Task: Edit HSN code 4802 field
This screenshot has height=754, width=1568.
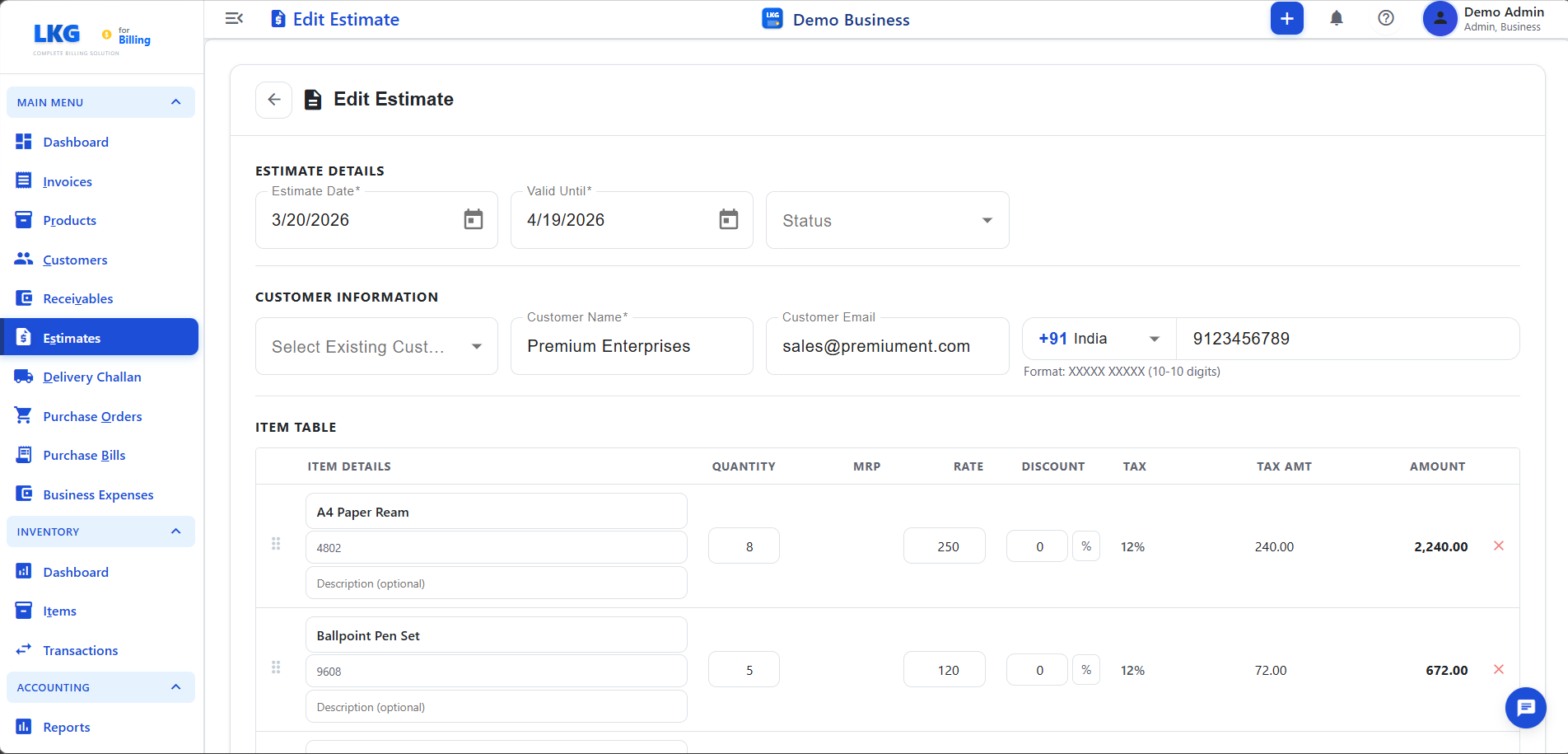Action: [497, 547]
